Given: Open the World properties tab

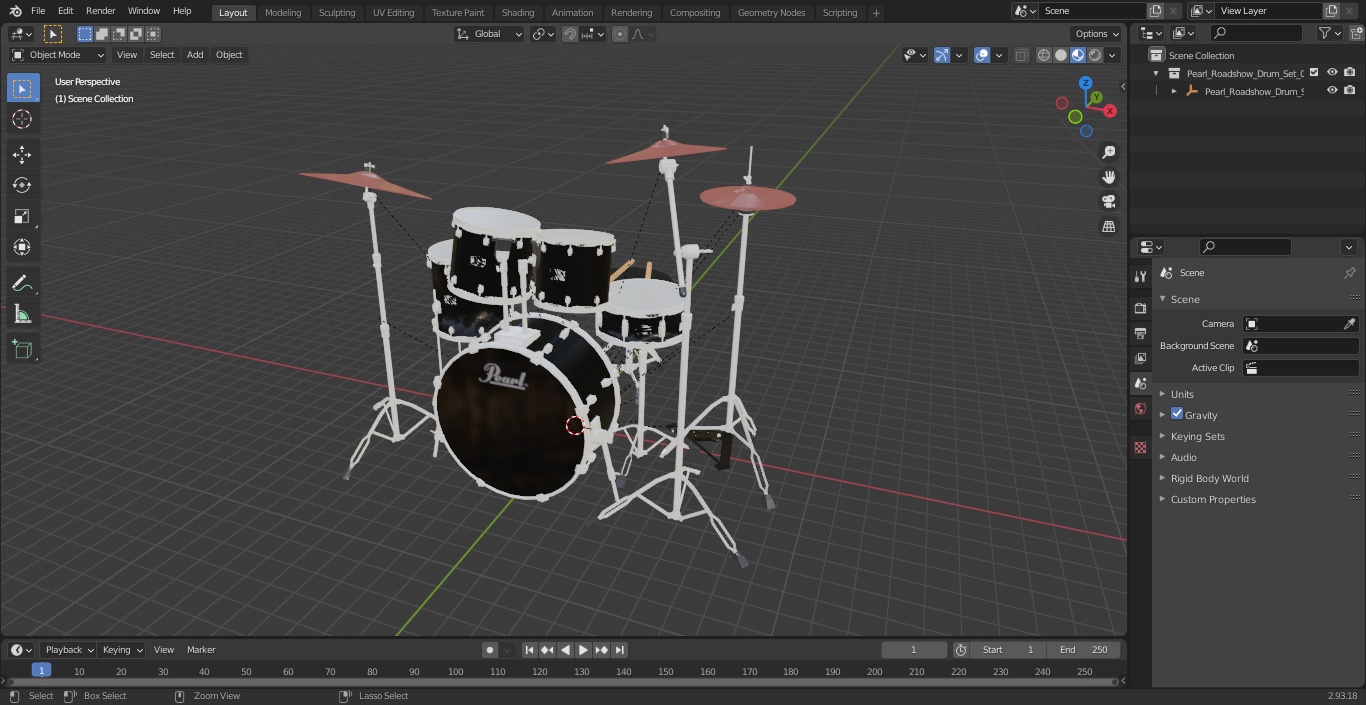Looking at the screenshot, I should point(1140,409).
